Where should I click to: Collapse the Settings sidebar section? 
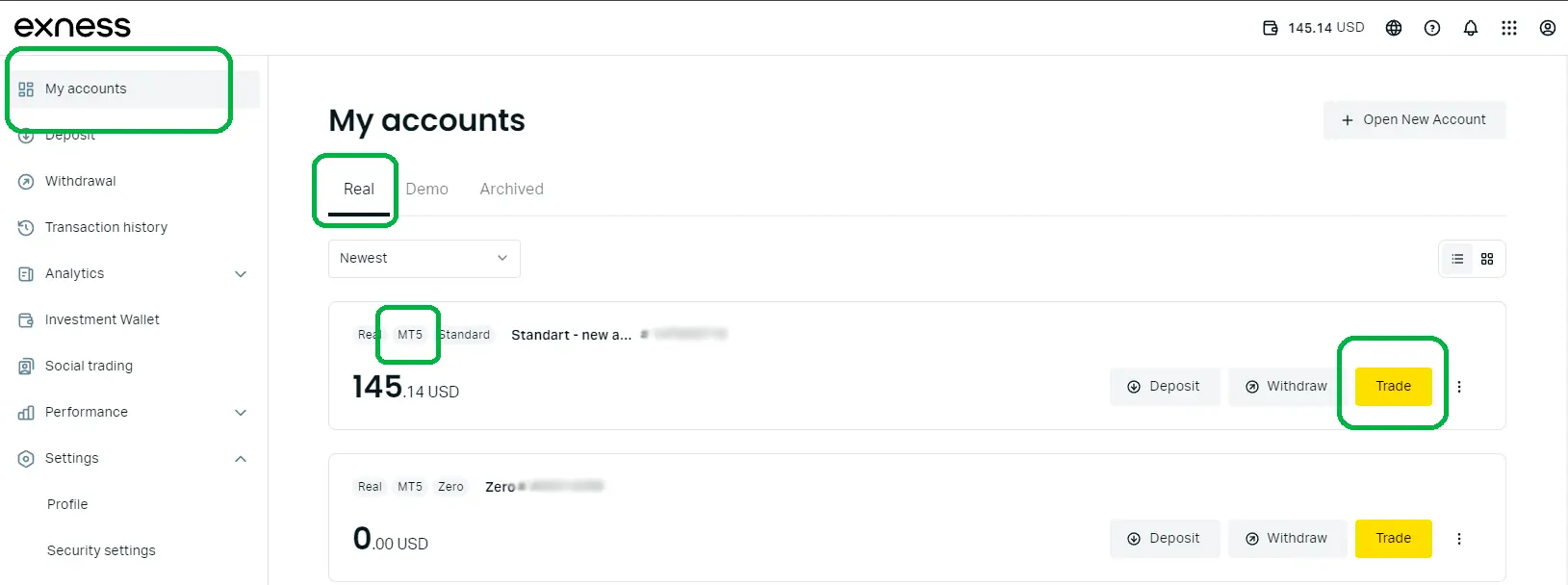coord(241,459)
